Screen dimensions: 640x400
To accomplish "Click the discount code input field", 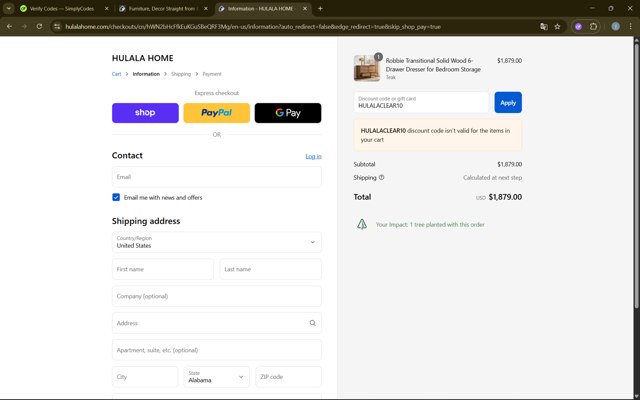I will (x=421, y=102).
